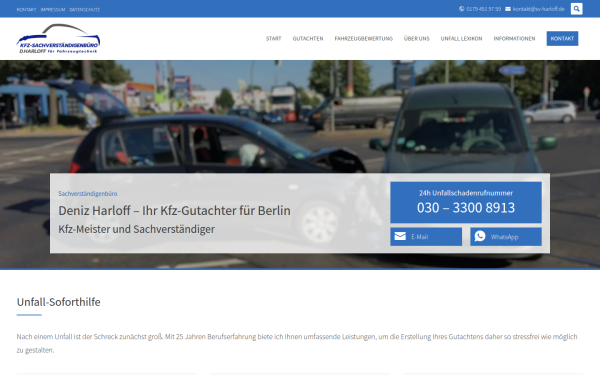The image size is (600, 375).
Task: Click the heading Deniz Harloff – Ihr Kfz-Gutachter
Action: (x=174, y=210)
